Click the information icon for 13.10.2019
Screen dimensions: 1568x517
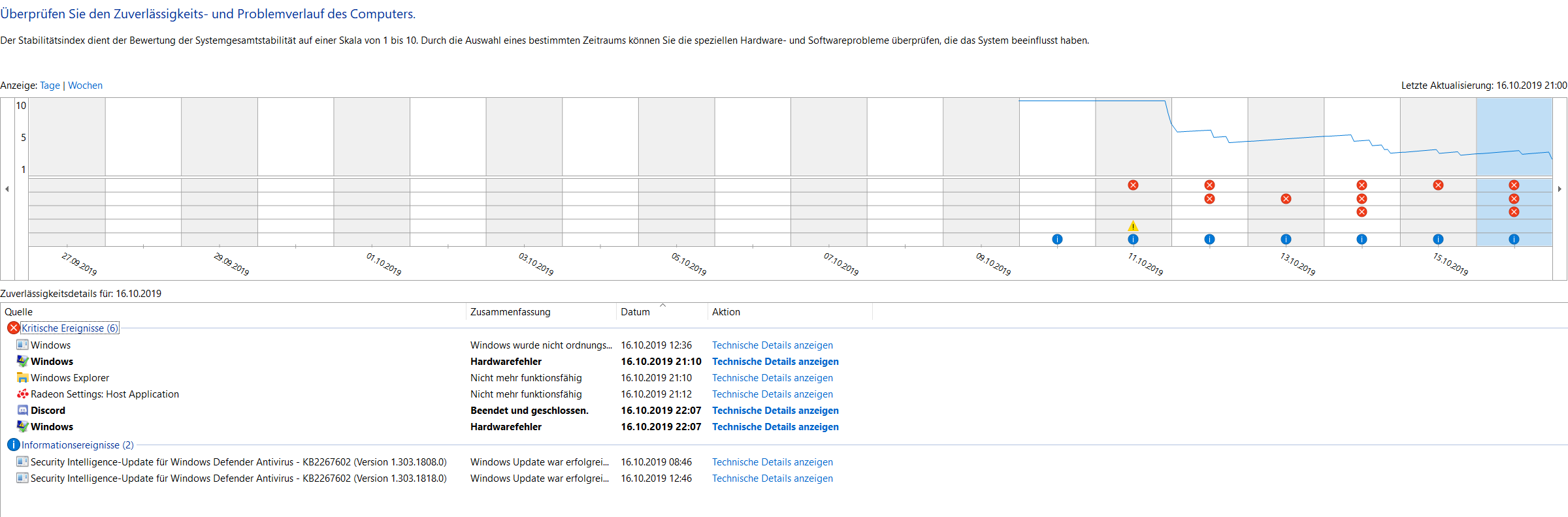(x=1286, y=240)
